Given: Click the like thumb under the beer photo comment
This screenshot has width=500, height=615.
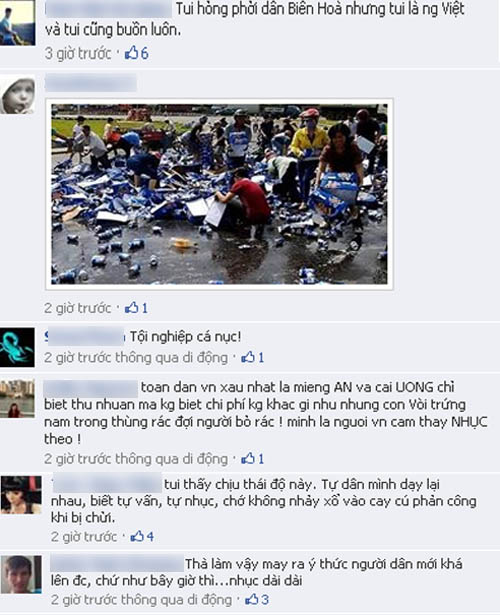Looking at the screenshot, I should (x=131, y=308).
